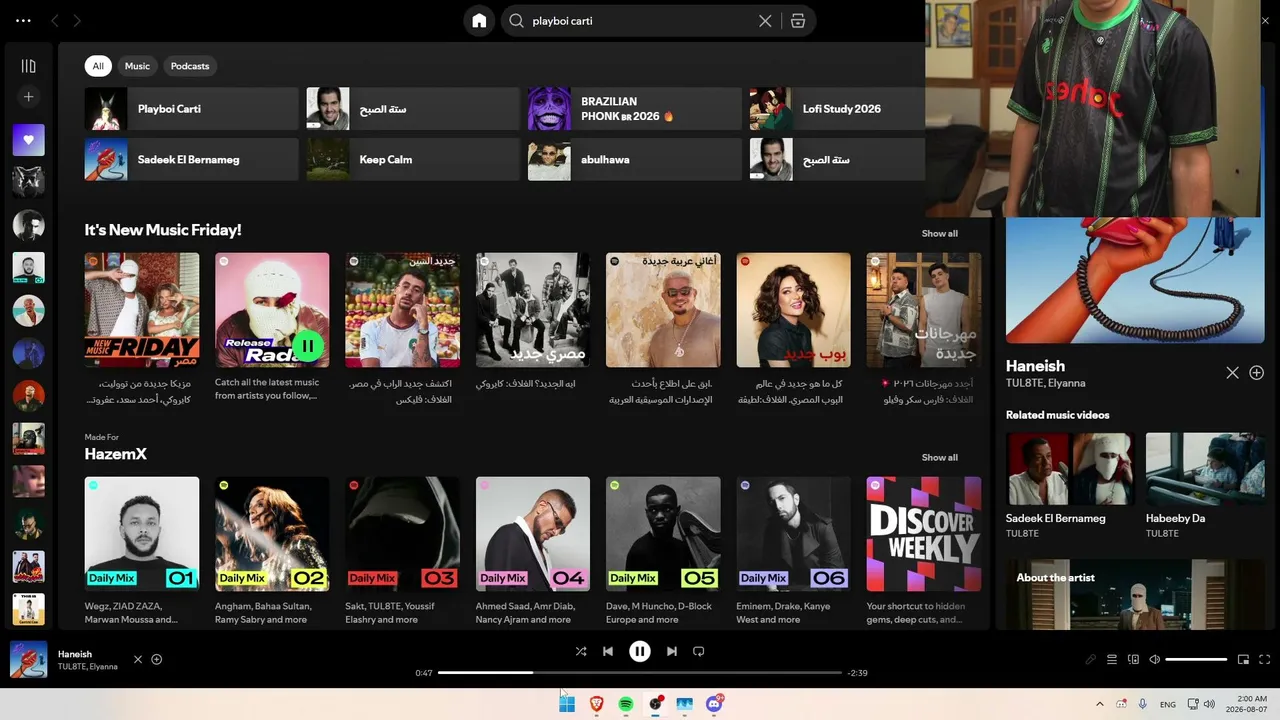This screenshot has height=720, width=1280.
Task: Open the BRAZILIAN PHONK 2026 shortcut
Action: pos(635,109)
